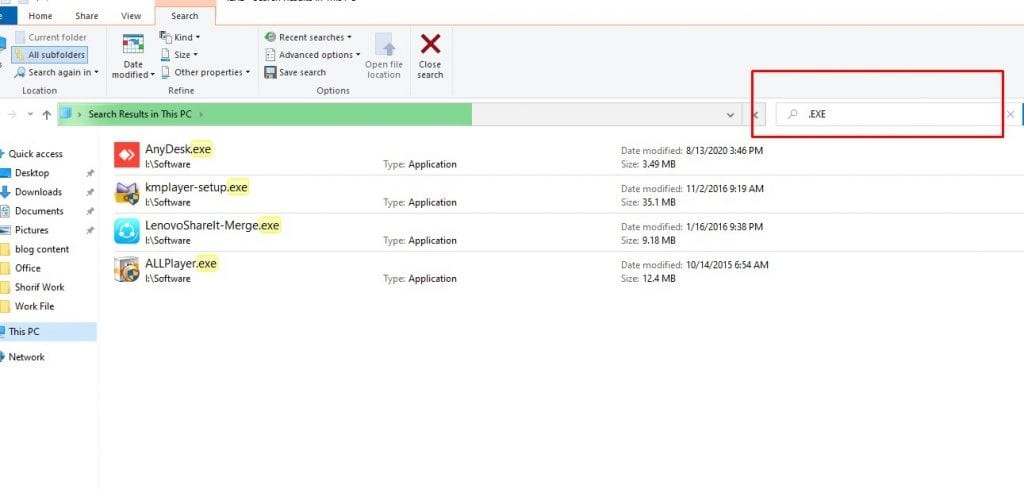Open the Date modified filter
Image resolution: width=1024 pixels, height=489 pixels.
(x=133, y=56)
